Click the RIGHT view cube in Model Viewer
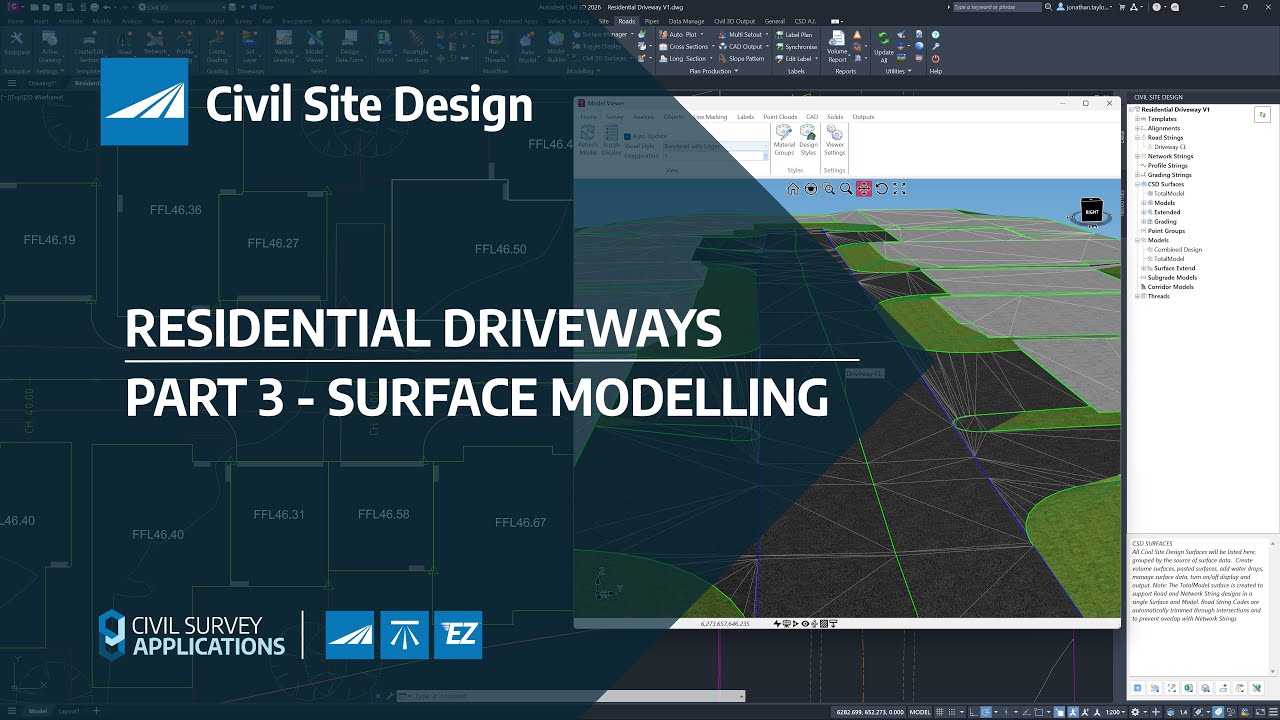Image resolution: width=1280 pixels, height=720 pixels. click(1091, 212)
